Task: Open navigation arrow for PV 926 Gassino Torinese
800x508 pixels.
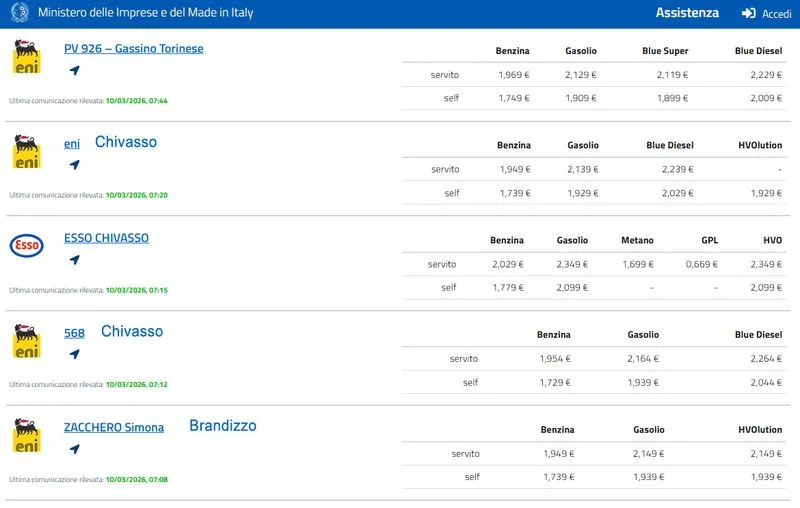Action: click(74, 70)
